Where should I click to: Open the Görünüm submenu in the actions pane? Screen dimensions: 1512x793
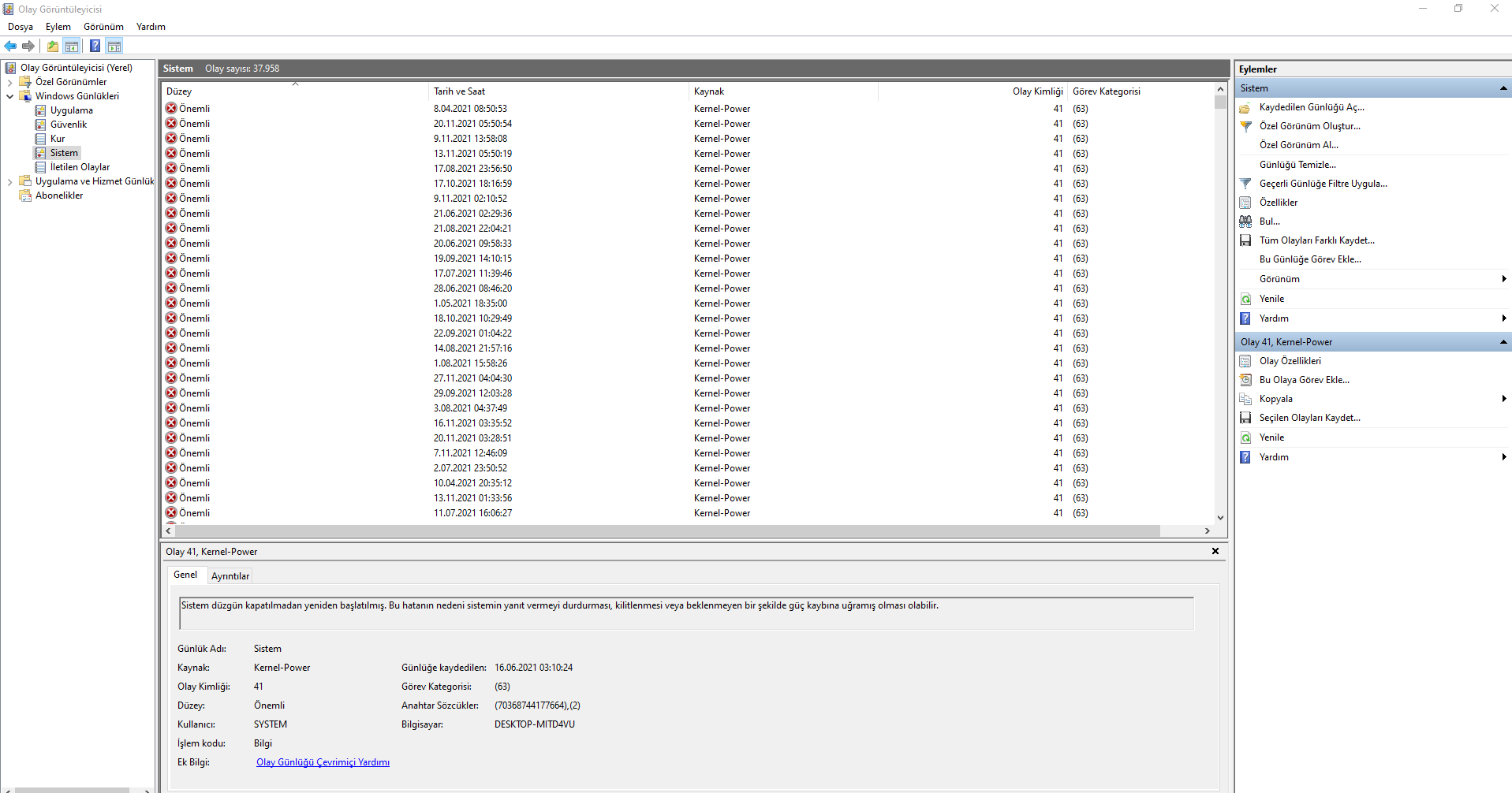(x=1373, y=279)
